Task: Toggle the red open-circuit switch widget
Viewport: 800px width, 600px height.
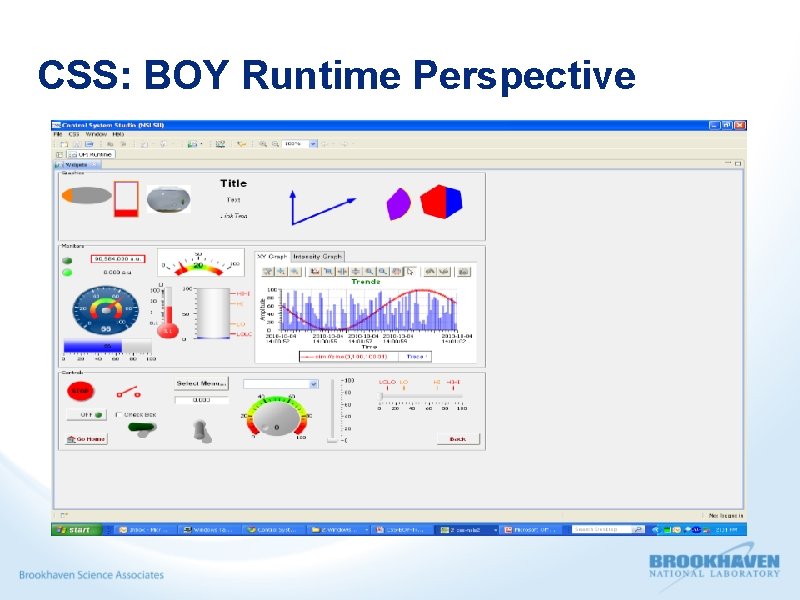Action: click(129, 392)
